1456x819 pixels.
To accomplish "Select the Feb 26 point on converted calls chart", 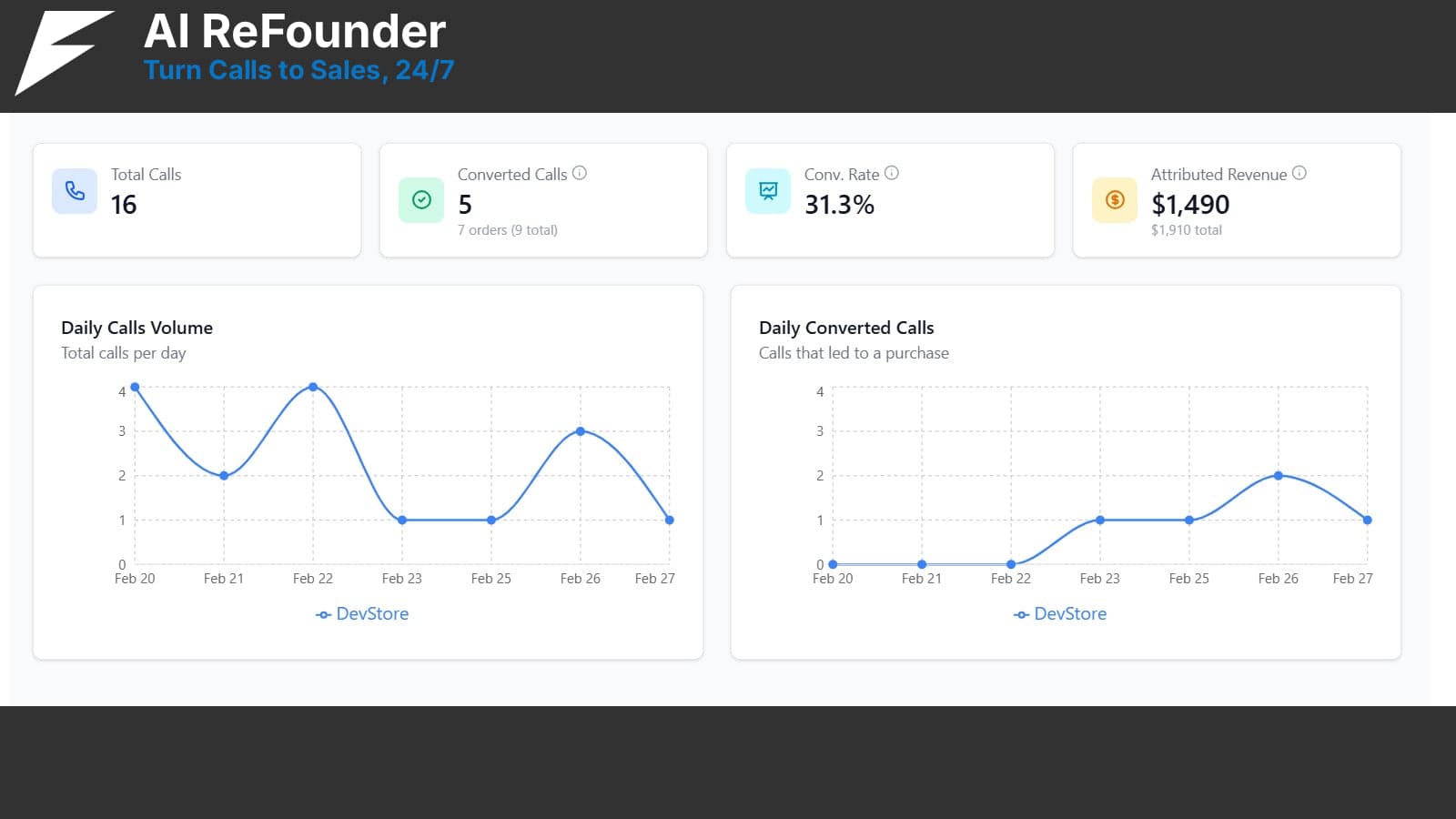I will click(x=1279, y=475).
